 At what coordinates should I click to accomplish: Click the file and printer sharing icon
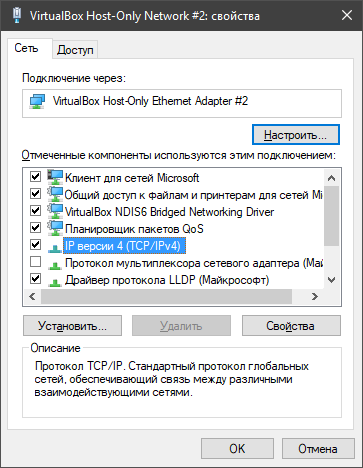[x=55, y=194]
